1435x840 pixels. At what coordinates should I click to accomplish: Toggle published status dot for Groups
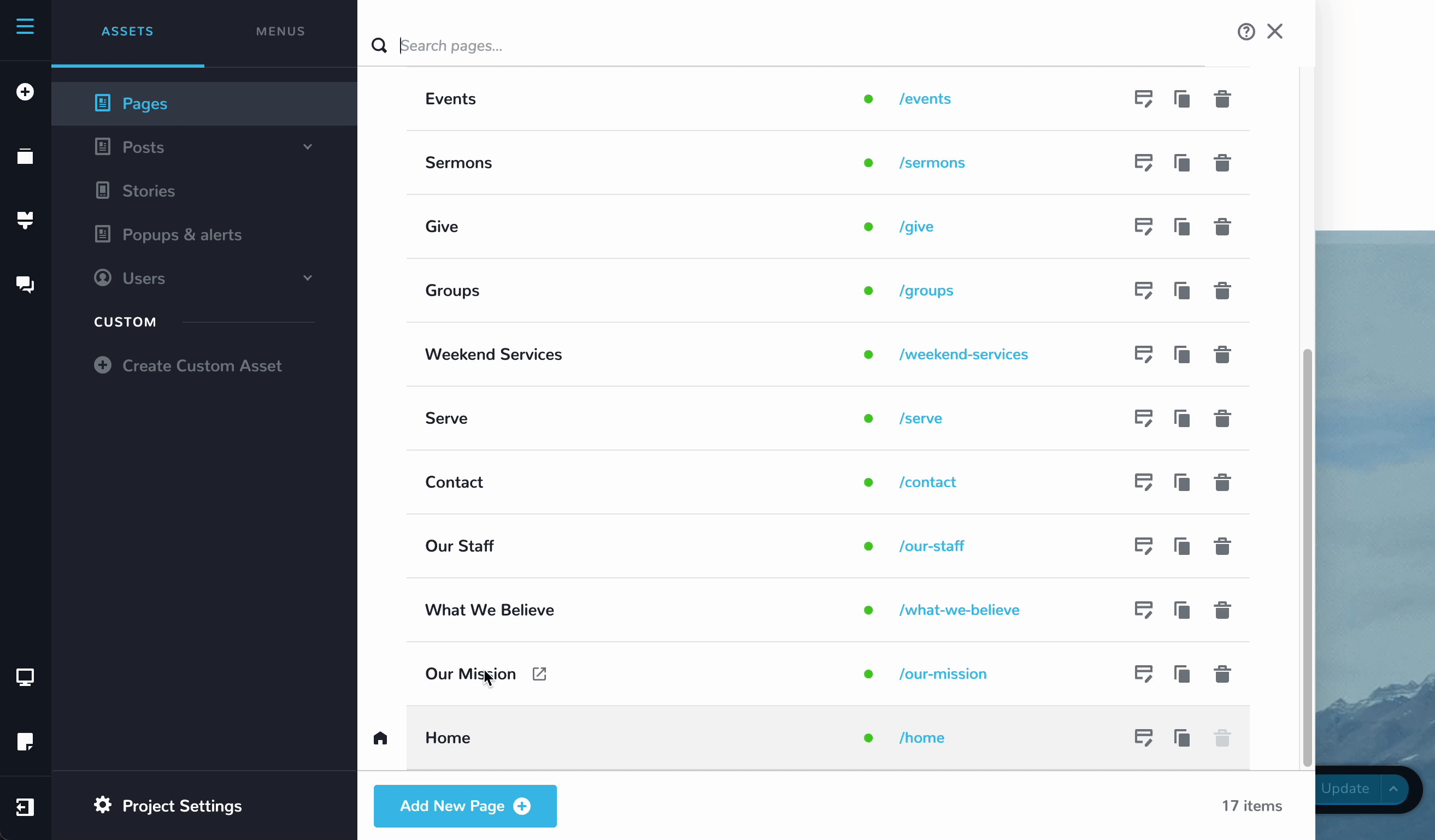[868, 290]
